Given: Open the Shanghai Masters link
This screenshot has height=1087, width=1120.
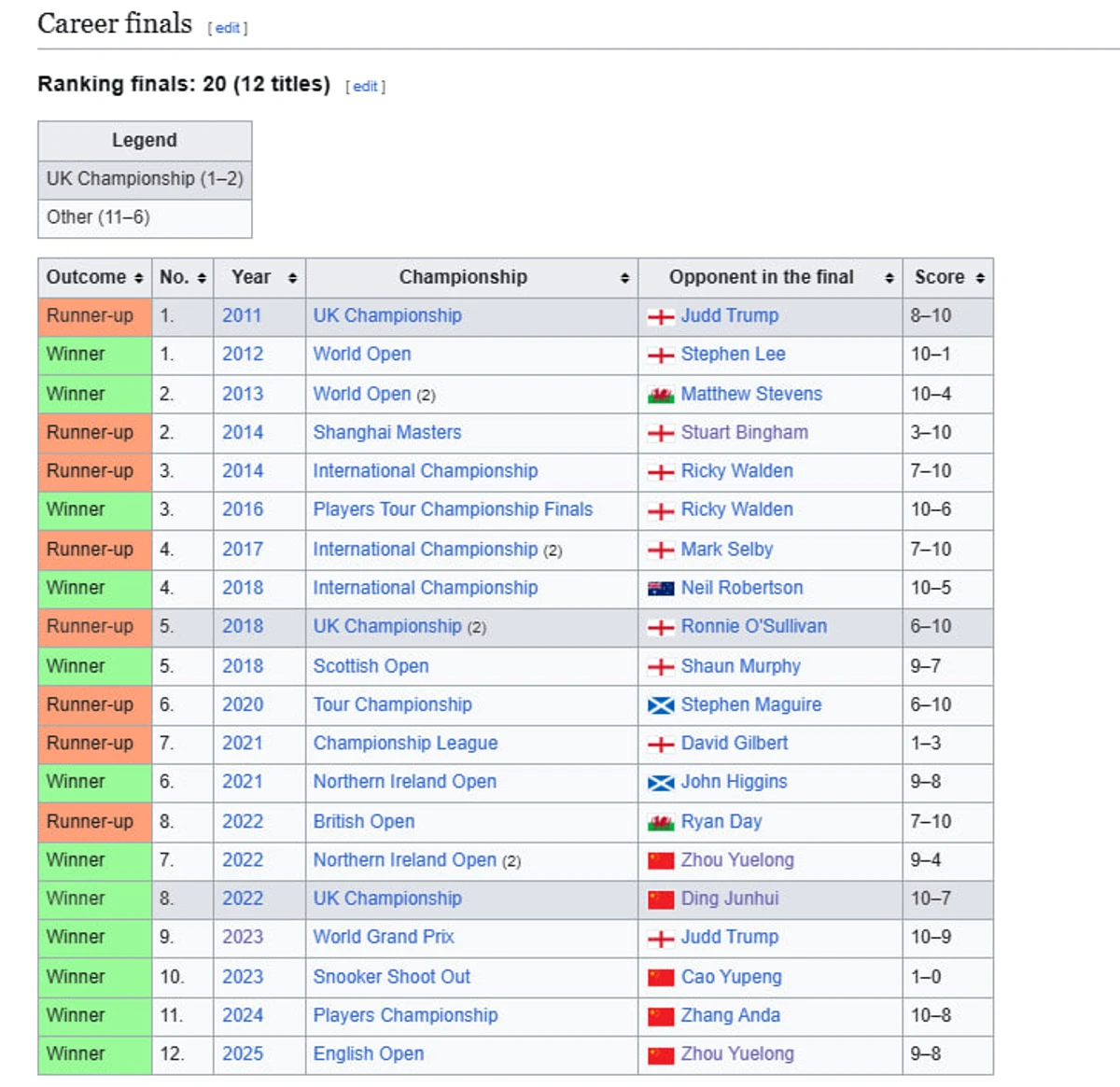Looking at the screenshot, I should click(x=387, y=433).
